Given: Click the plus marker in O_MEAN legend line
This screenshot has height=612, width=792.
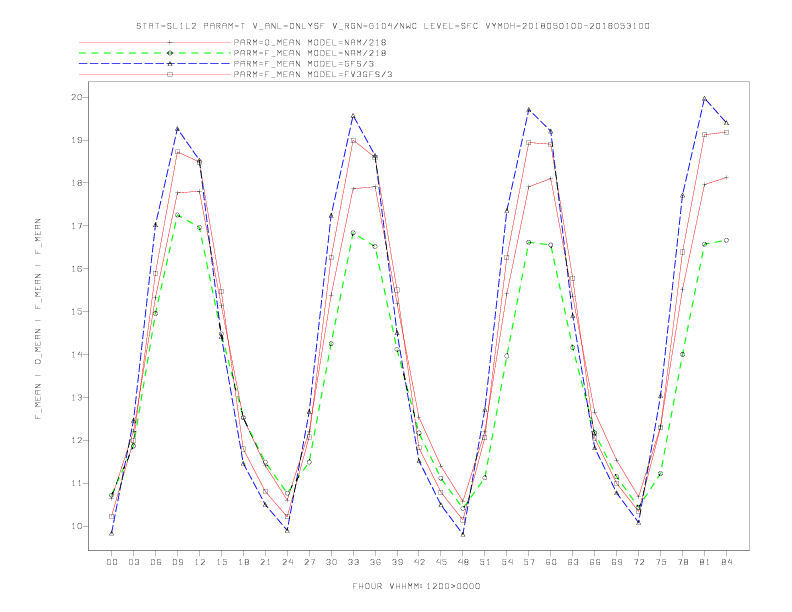Looking at the screenshot, I should [170, 42].
